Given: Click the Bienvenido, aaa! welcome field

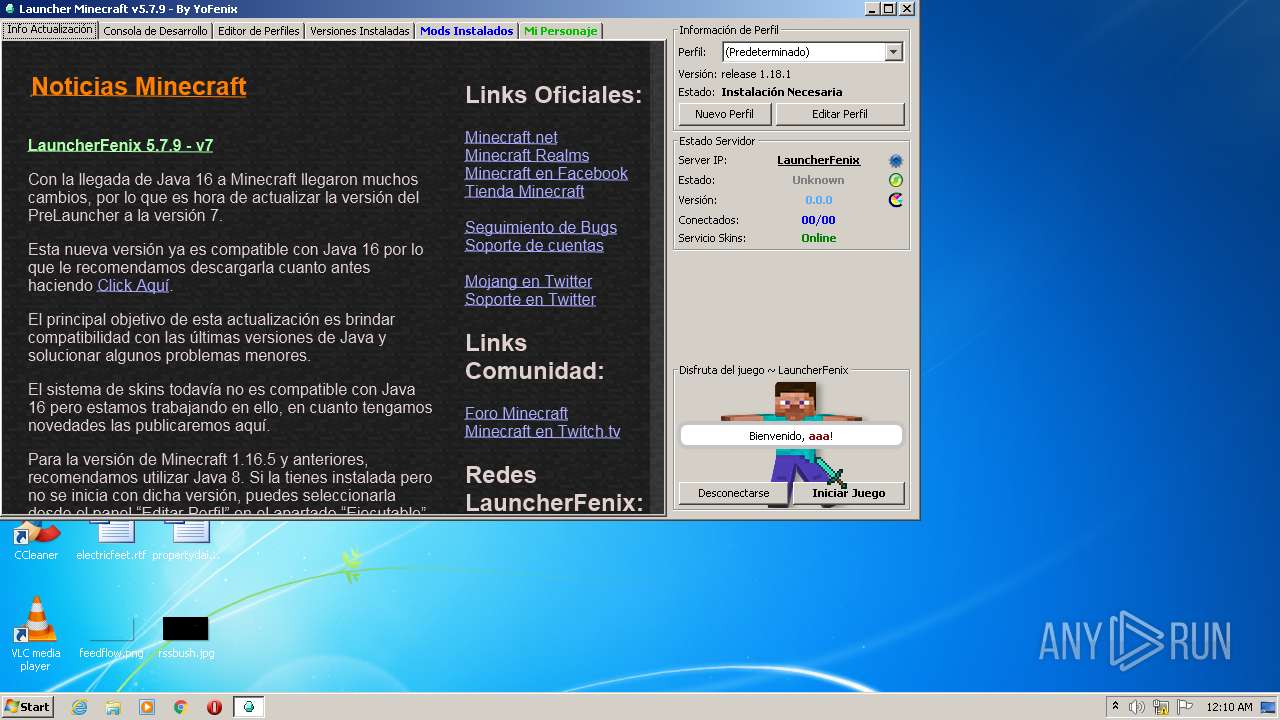Looking at the screenshot, I should (x=791, y=435).
